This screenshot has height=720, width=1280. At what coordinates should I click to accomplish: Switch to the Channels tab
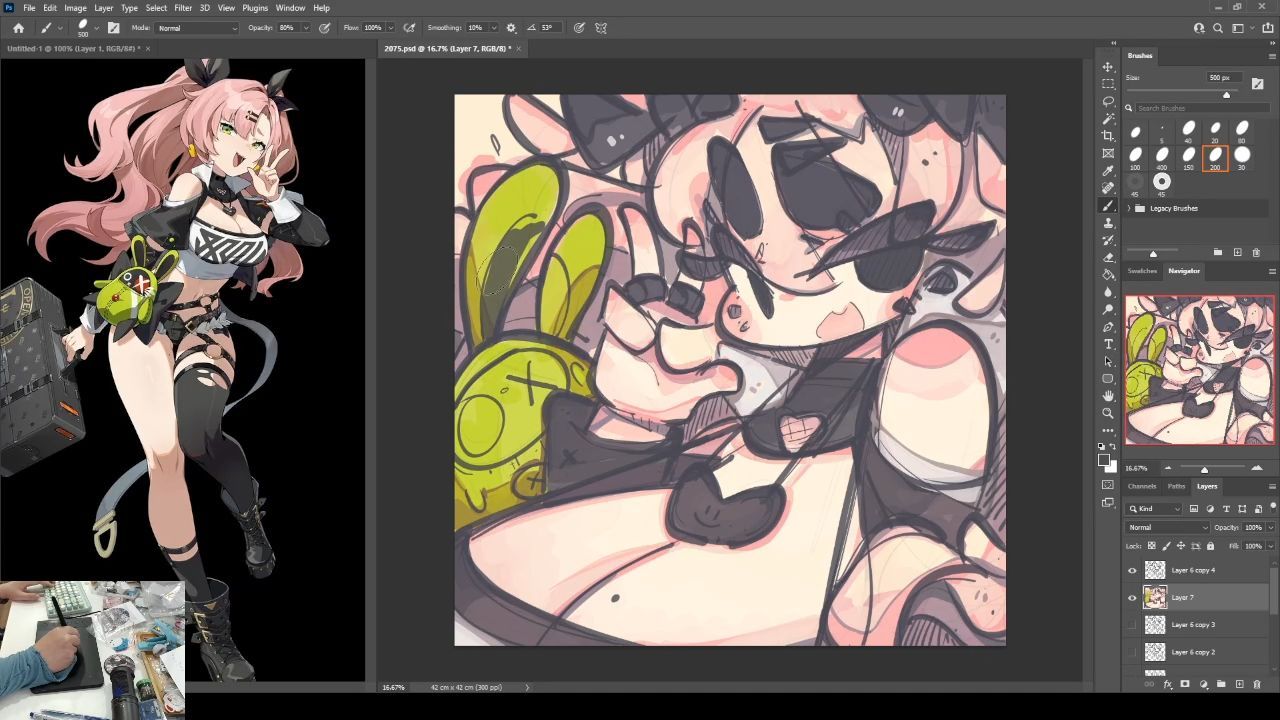pyautogui.click(x=1142, y=486)
